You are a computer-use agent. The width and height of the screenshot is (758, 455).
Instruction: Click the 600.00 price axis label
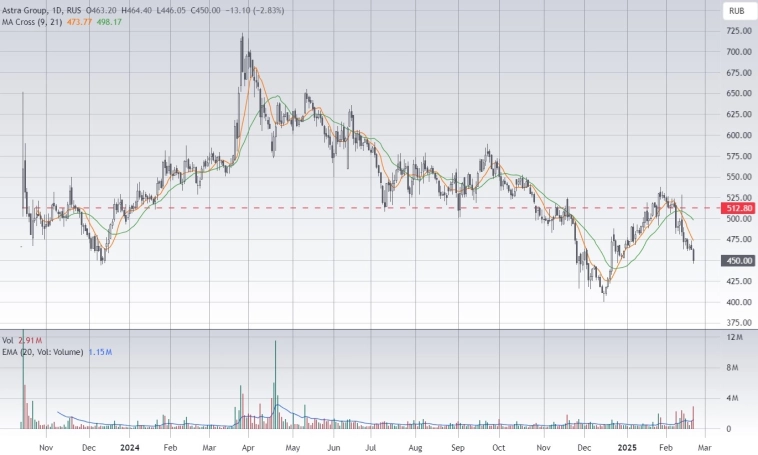pyautogui.click(x=739, y=135)
